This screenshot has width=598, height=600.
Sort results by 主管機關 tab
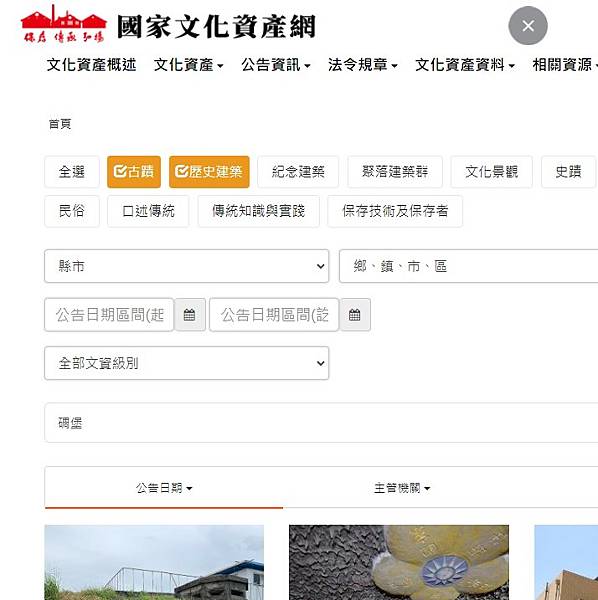pyautogui.click(x=402, y=488)
